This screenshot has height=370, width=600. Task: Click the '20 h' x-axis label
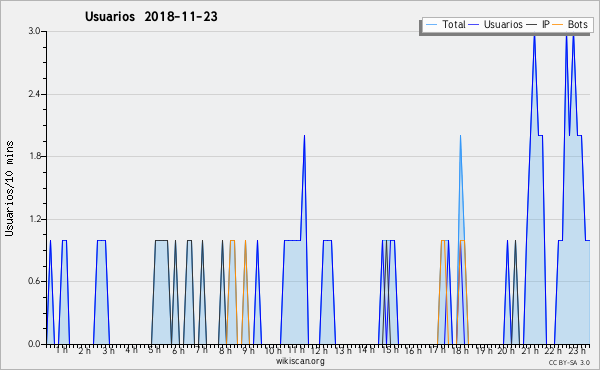pos(507,350)
